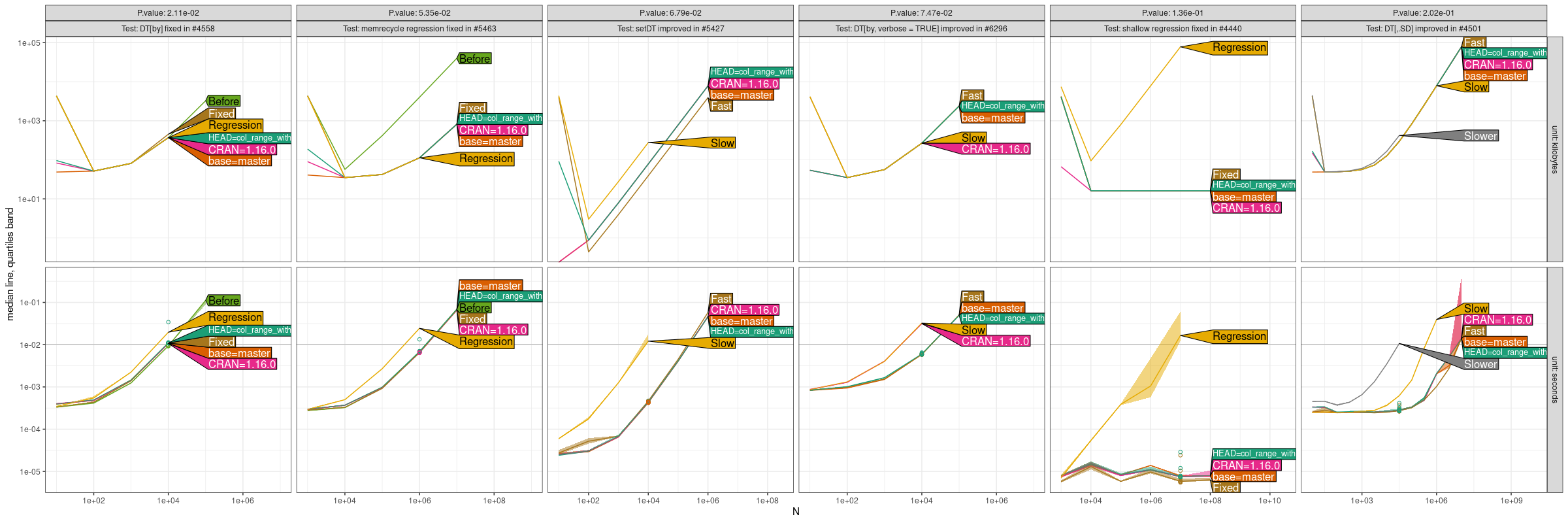Select "Test: shallow regression fixed in #4440" header
The image size is (1568, 523).
pos(1173,29)
